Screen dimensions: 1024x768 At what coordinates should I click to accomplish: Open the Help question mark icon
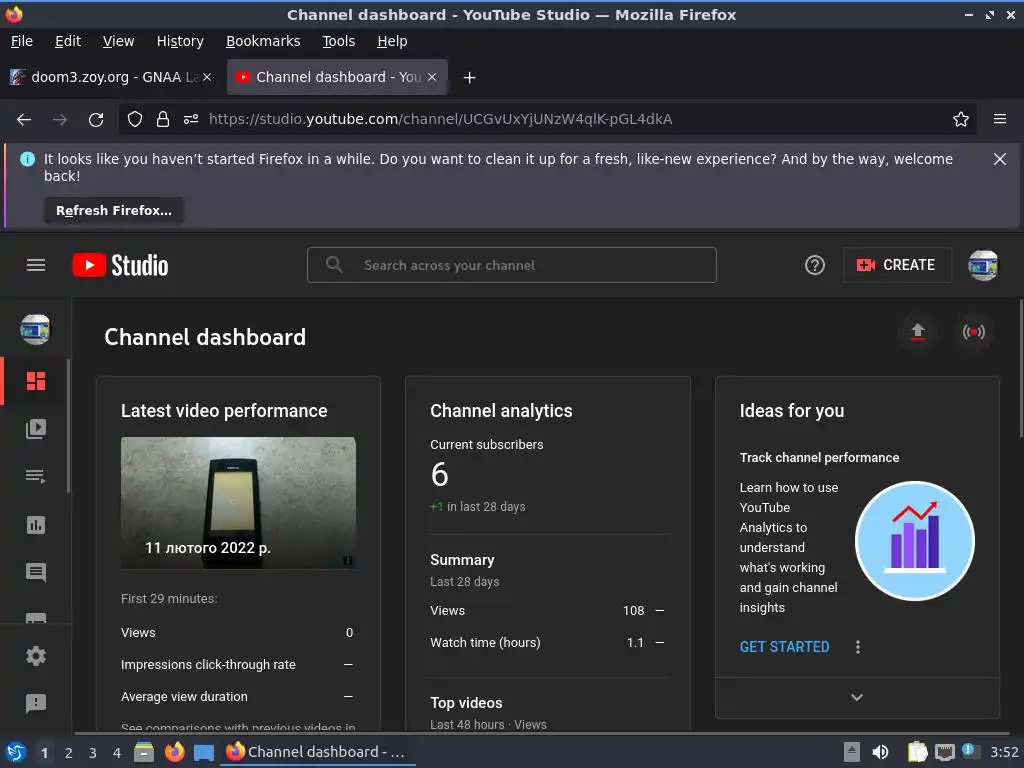pyautogui.click(x=814, y=265)
